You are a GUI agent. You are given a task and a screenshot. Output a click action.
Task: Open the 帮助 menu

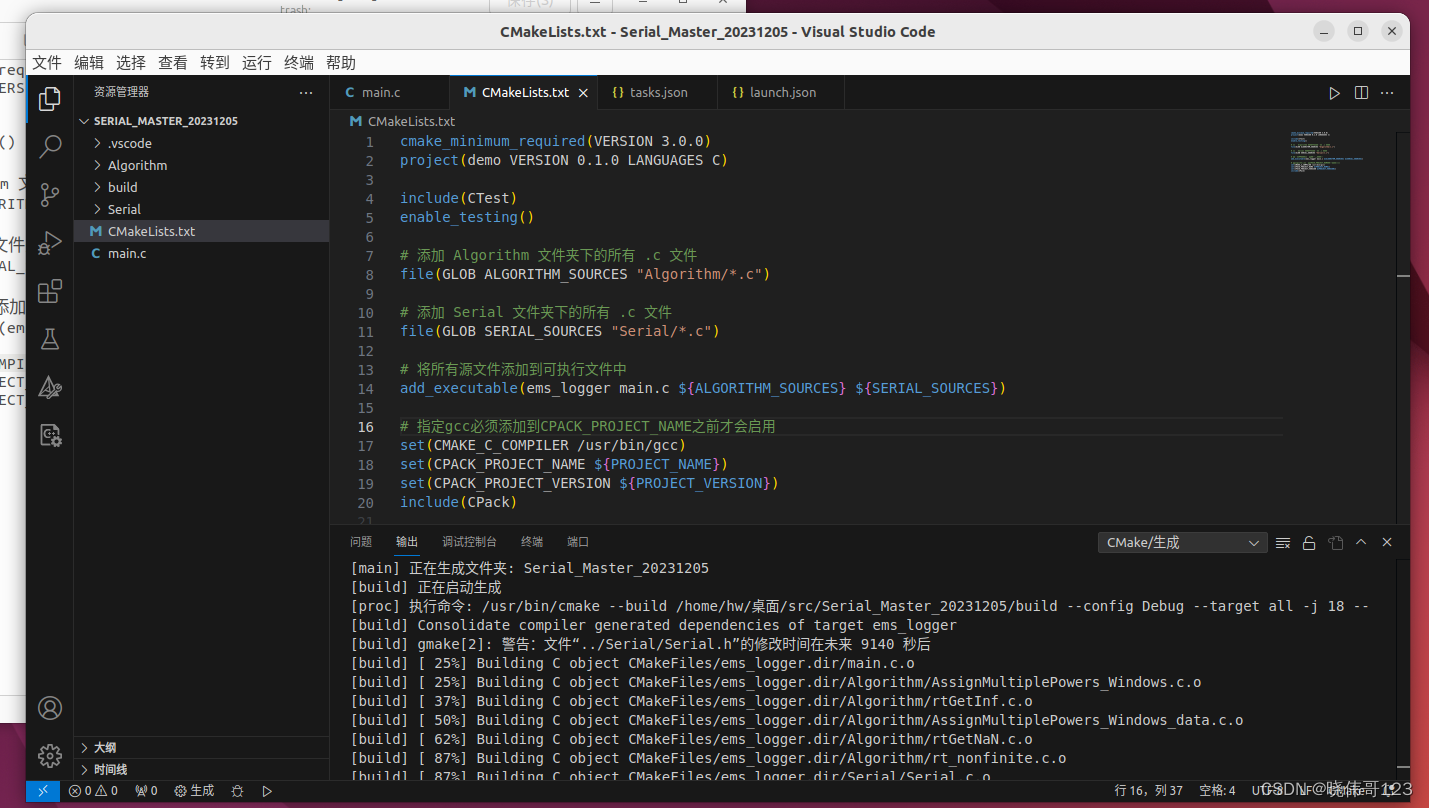click(x=341, y=63)
